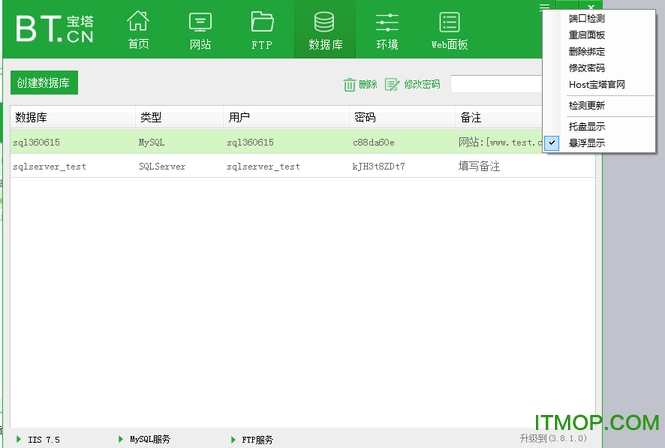Click the 填写备注 note cell
This screenshot has height=448, width=665.
(479, 166)
